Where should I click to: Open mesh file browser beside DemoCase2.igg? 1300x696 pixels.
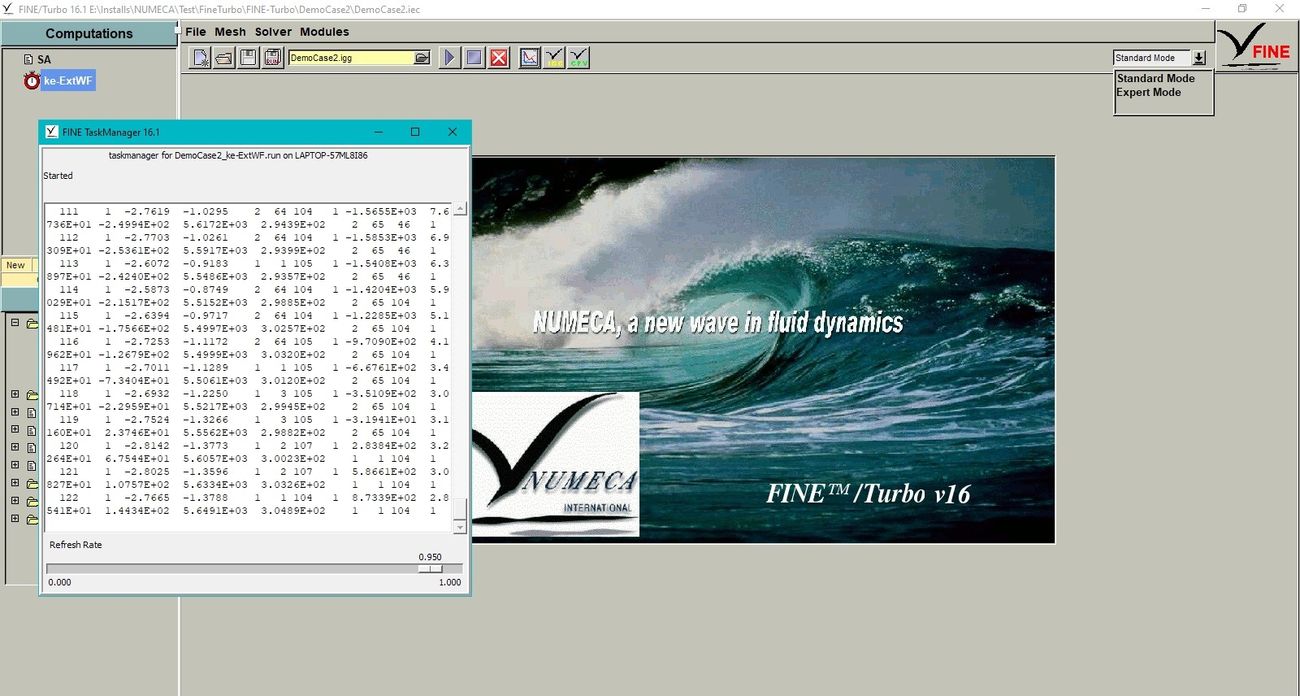pyautogui.click(x=422, y=58)
